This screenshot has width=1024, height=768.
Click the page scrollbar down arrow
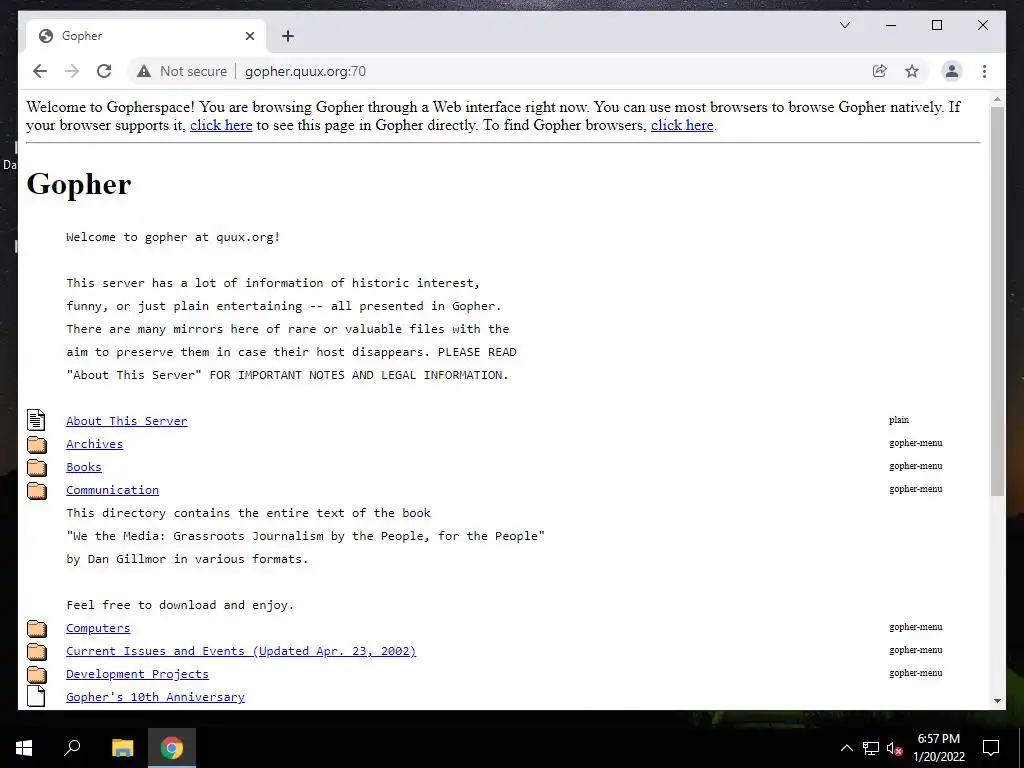point(997,701)
